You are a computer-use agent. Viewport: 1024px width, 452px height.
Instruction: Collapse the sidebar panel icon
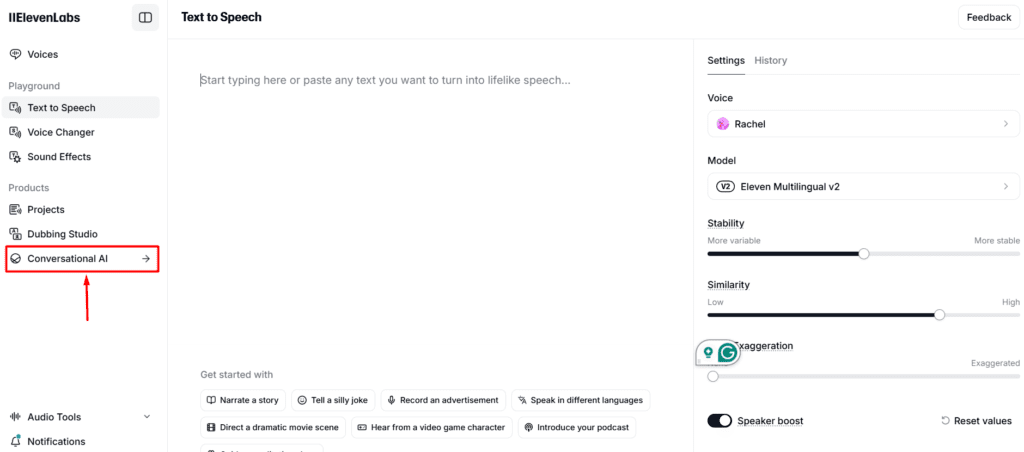pos(145,17)
